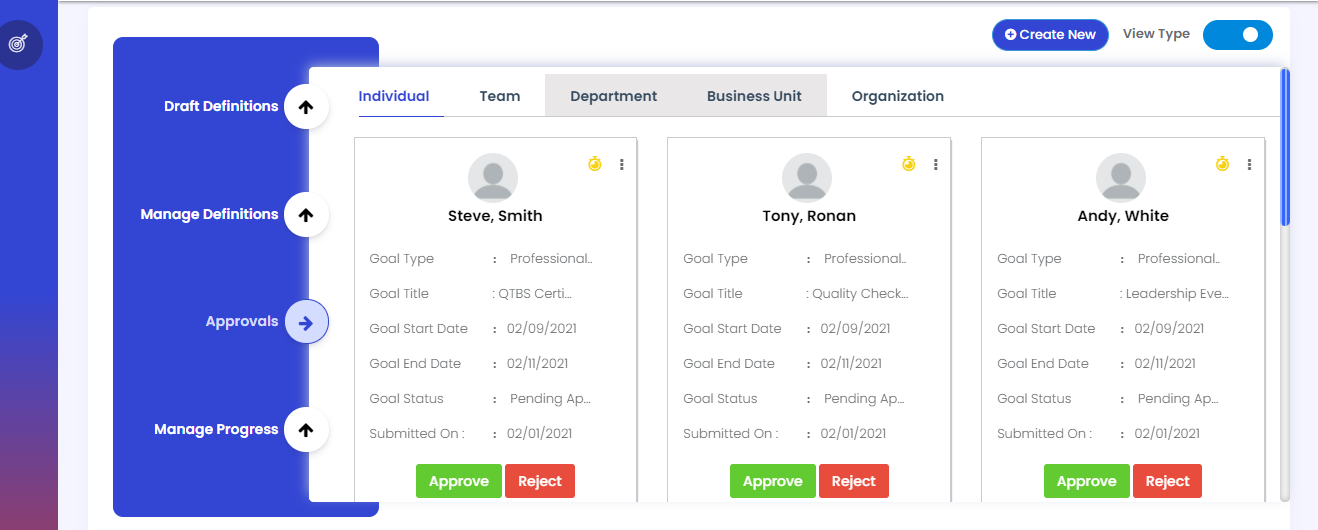Approve Steve Smith's goal
This screenshot has width=1318, height=530.
[458, 481]
